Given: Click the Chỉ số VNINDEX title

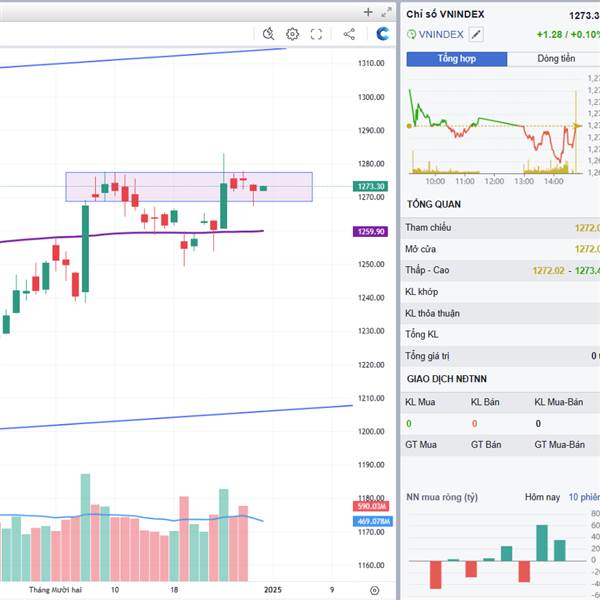Looking at the screenshot, I should coord(445,15).
